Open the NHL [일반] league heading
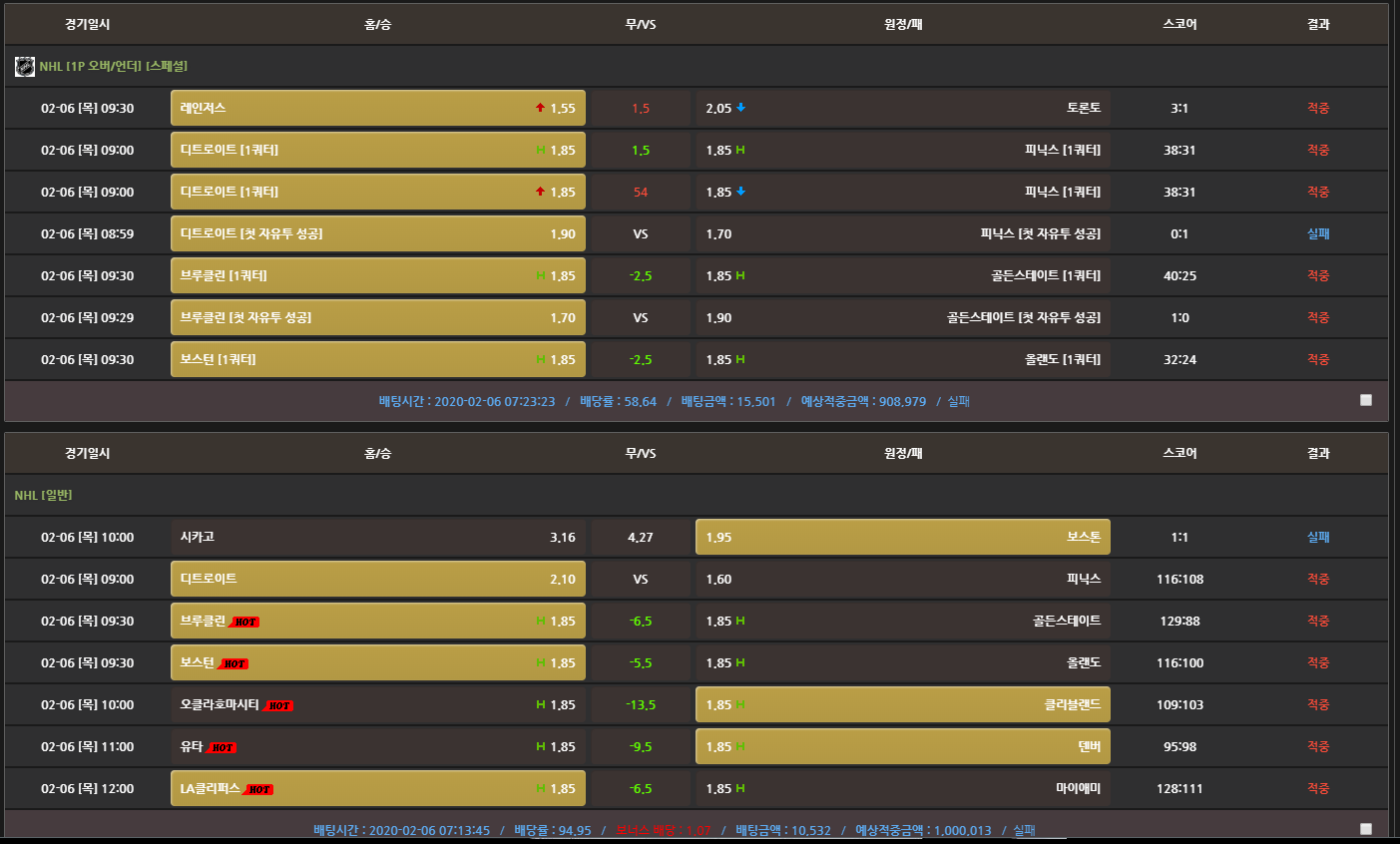The width and height of the screenshot is (1400, 844). tap(43, 495)
